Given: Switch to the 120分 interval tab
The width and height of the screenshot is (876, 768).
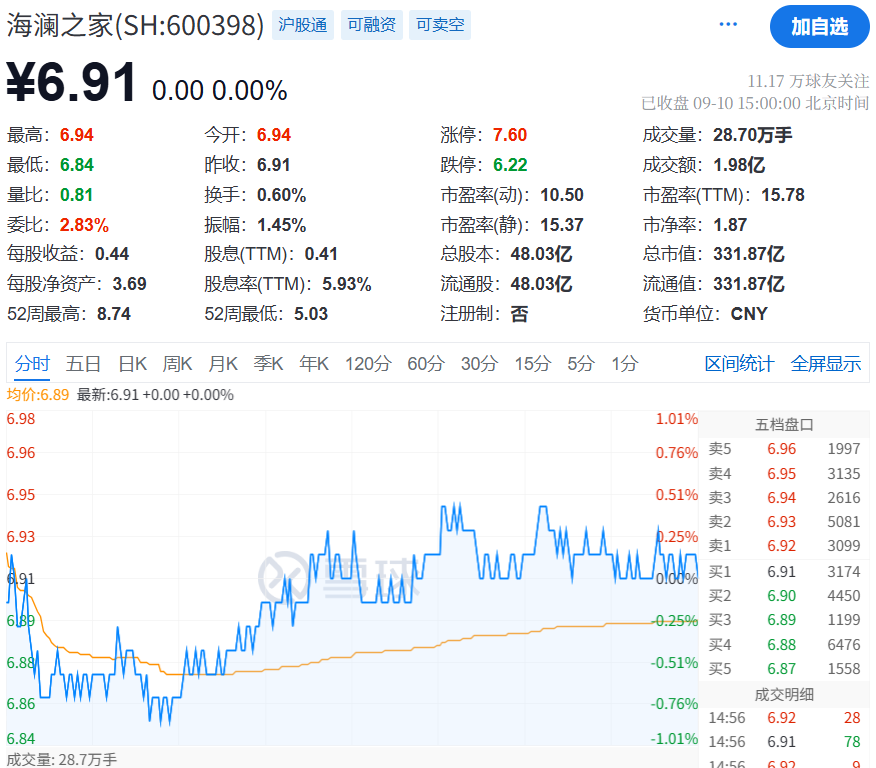Looking at the screenshot, I should (x=368, y=363).
